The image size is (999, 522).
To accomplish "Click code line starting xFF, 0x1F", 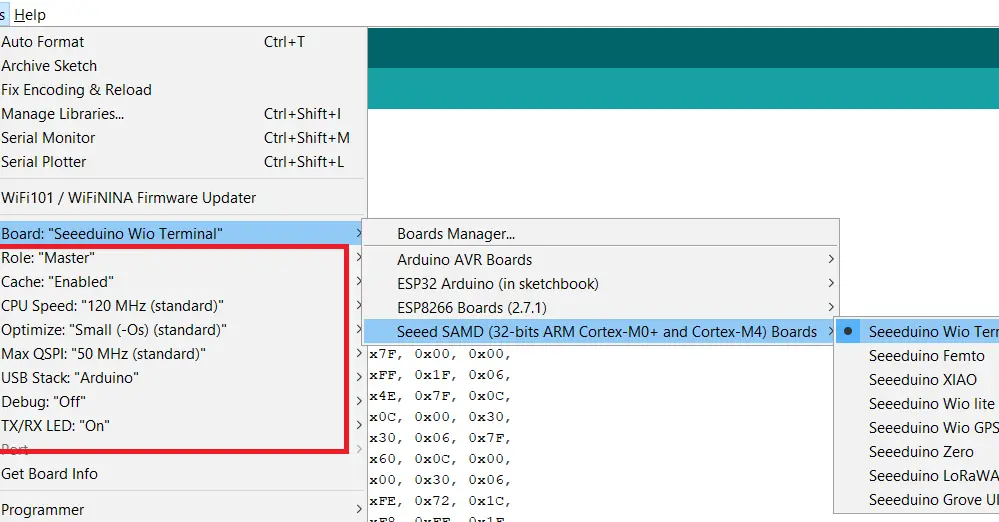I will [x=440, y=375].
